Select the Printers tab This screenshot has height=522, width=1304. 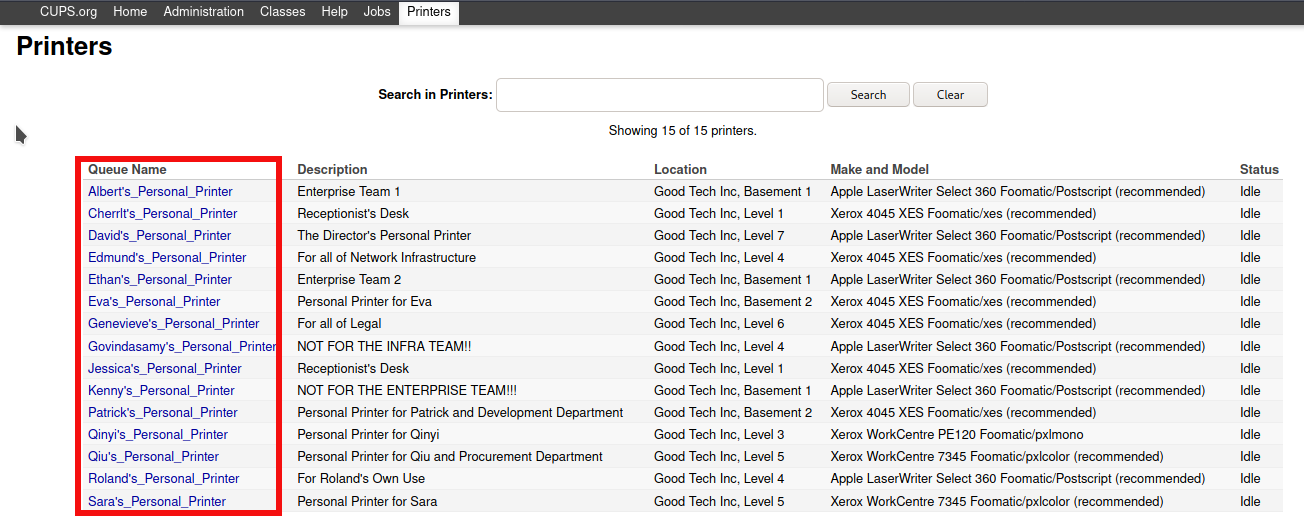coord(428,12)
